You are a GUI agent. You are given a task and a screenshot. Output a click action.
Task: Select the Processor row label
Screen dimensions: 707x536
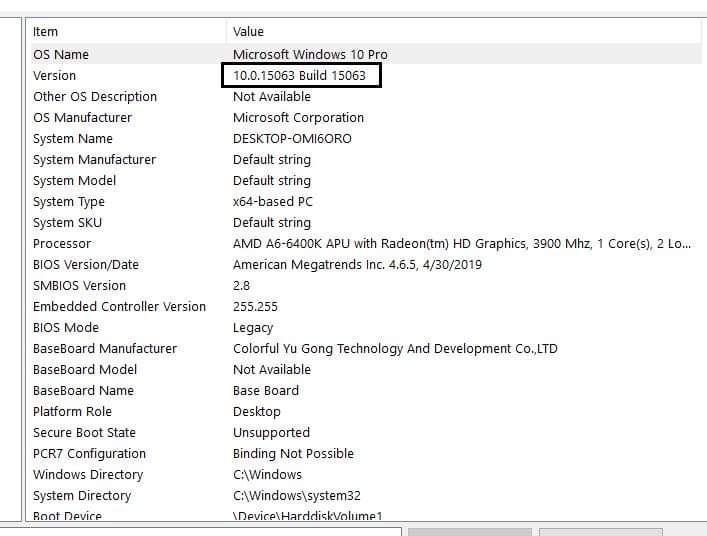click(x=62, y=244)
